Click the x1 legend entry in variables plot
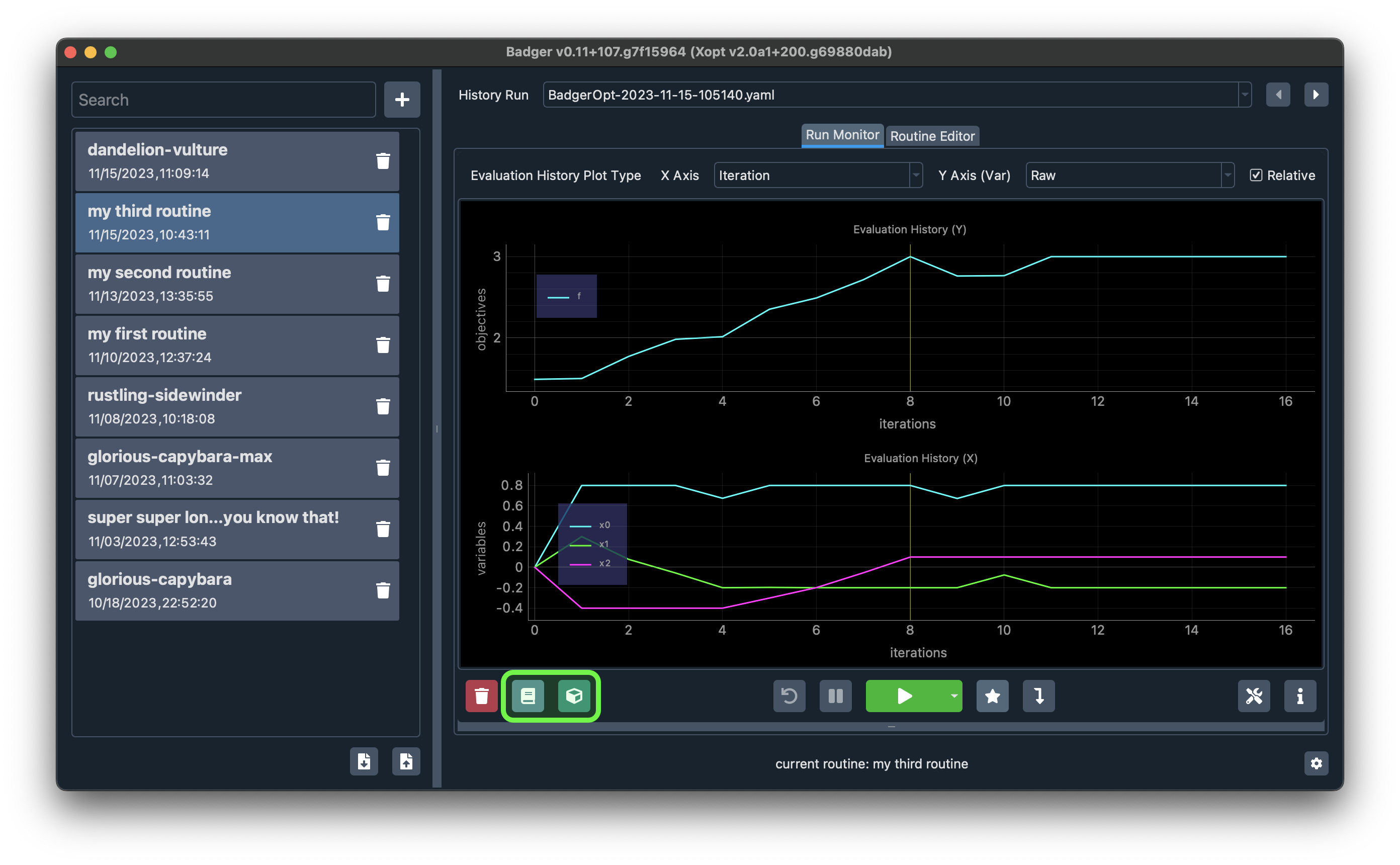The image size is (1400, 865). [589, 545]
